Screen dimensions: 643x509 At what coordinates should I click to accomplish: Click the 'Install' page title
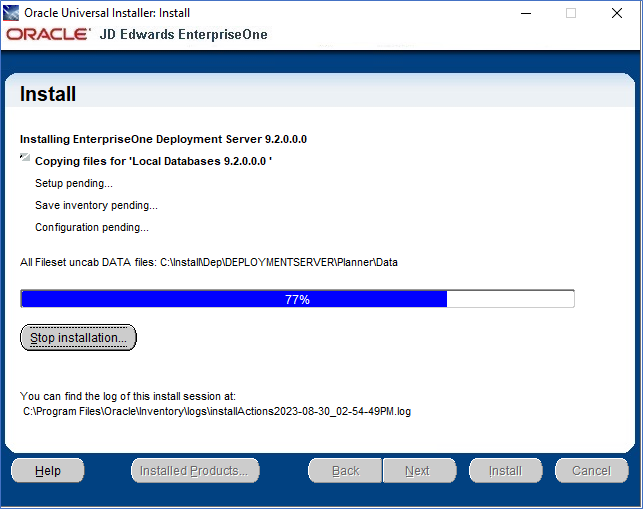click(48, 94)
